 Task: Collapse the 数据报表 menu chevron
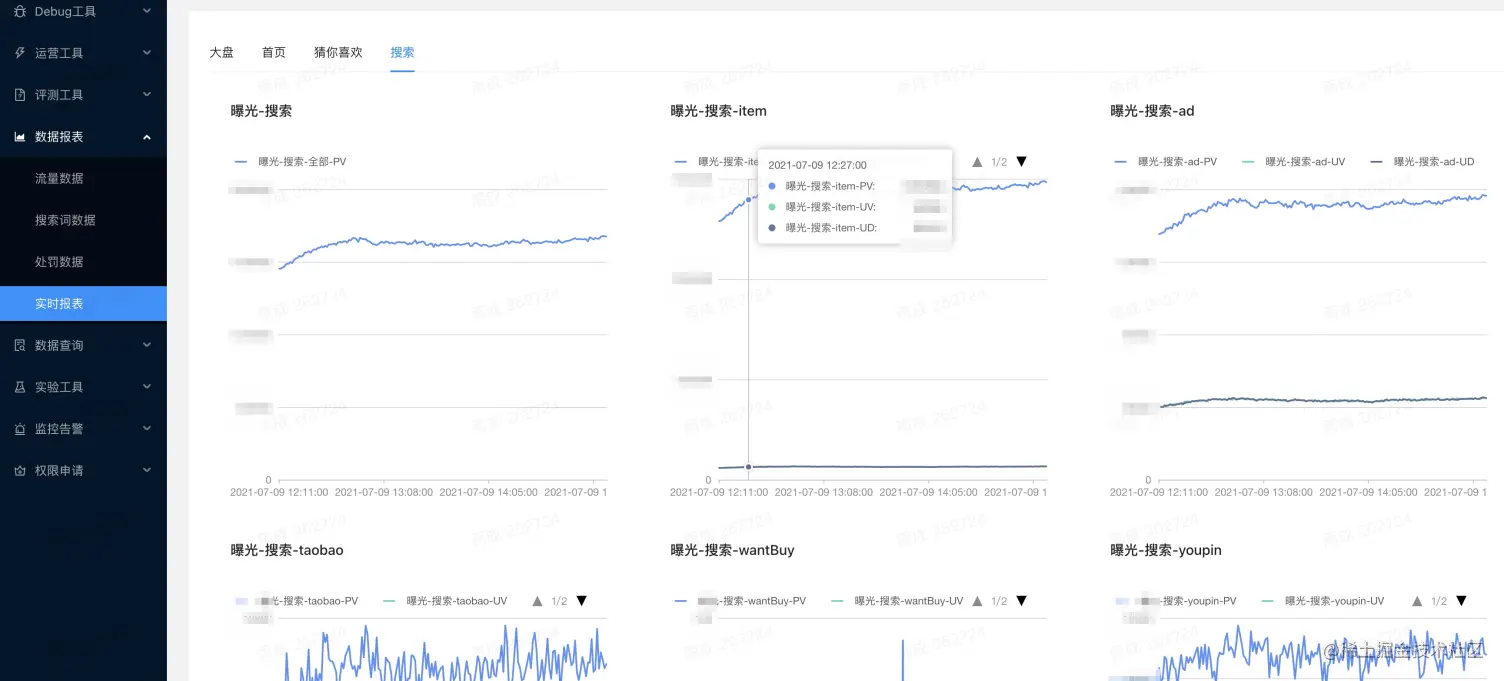coord(147,137)
